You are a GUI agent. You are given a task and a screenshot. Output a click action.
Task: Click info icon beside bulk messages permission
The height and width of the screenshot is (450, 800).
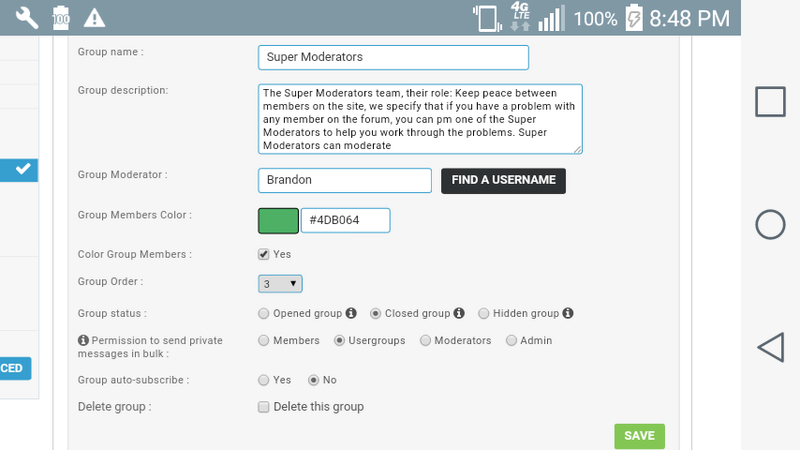[x=83, y=340]
